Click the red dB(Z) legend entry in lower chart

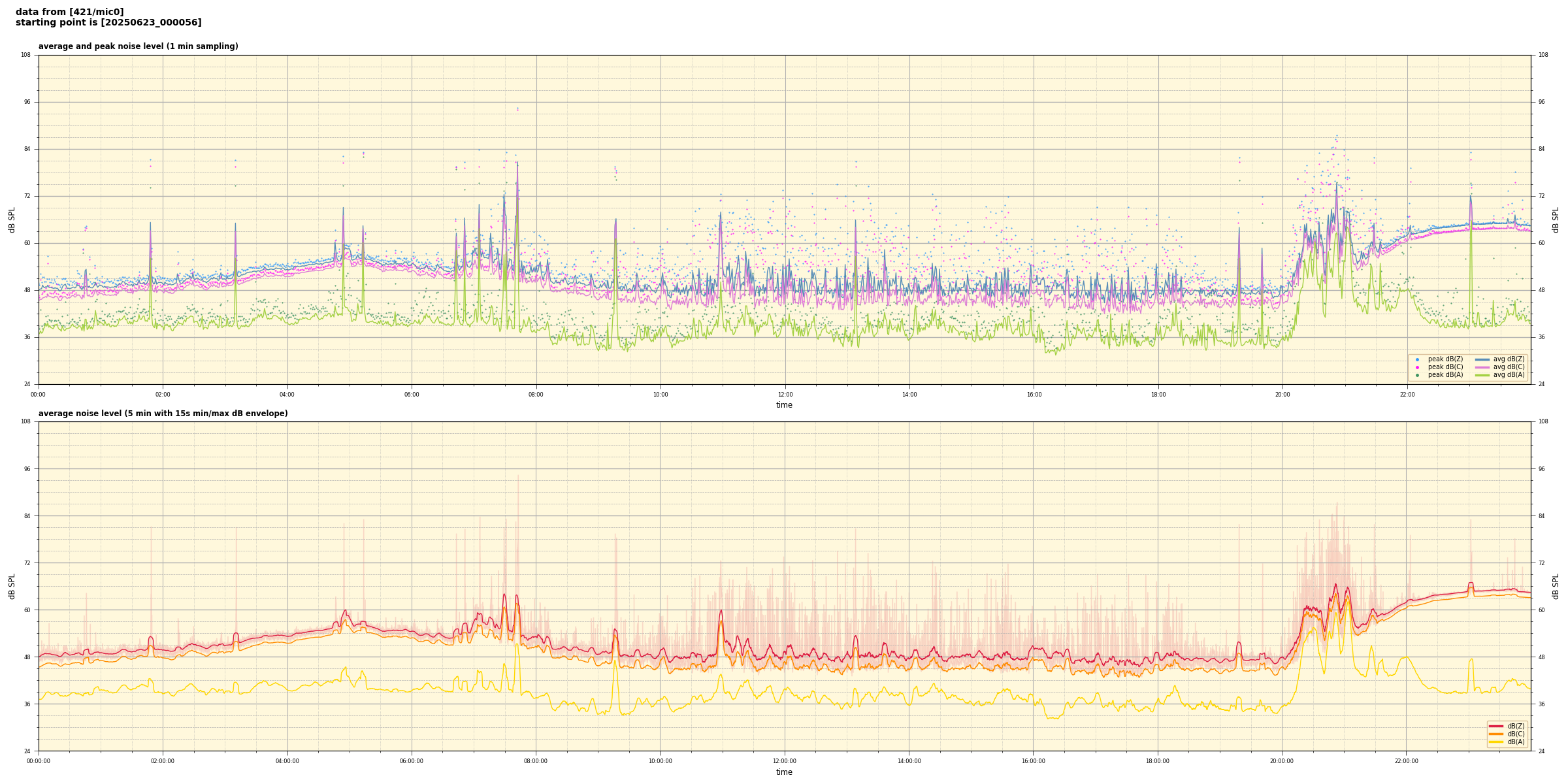[1496, 726]
